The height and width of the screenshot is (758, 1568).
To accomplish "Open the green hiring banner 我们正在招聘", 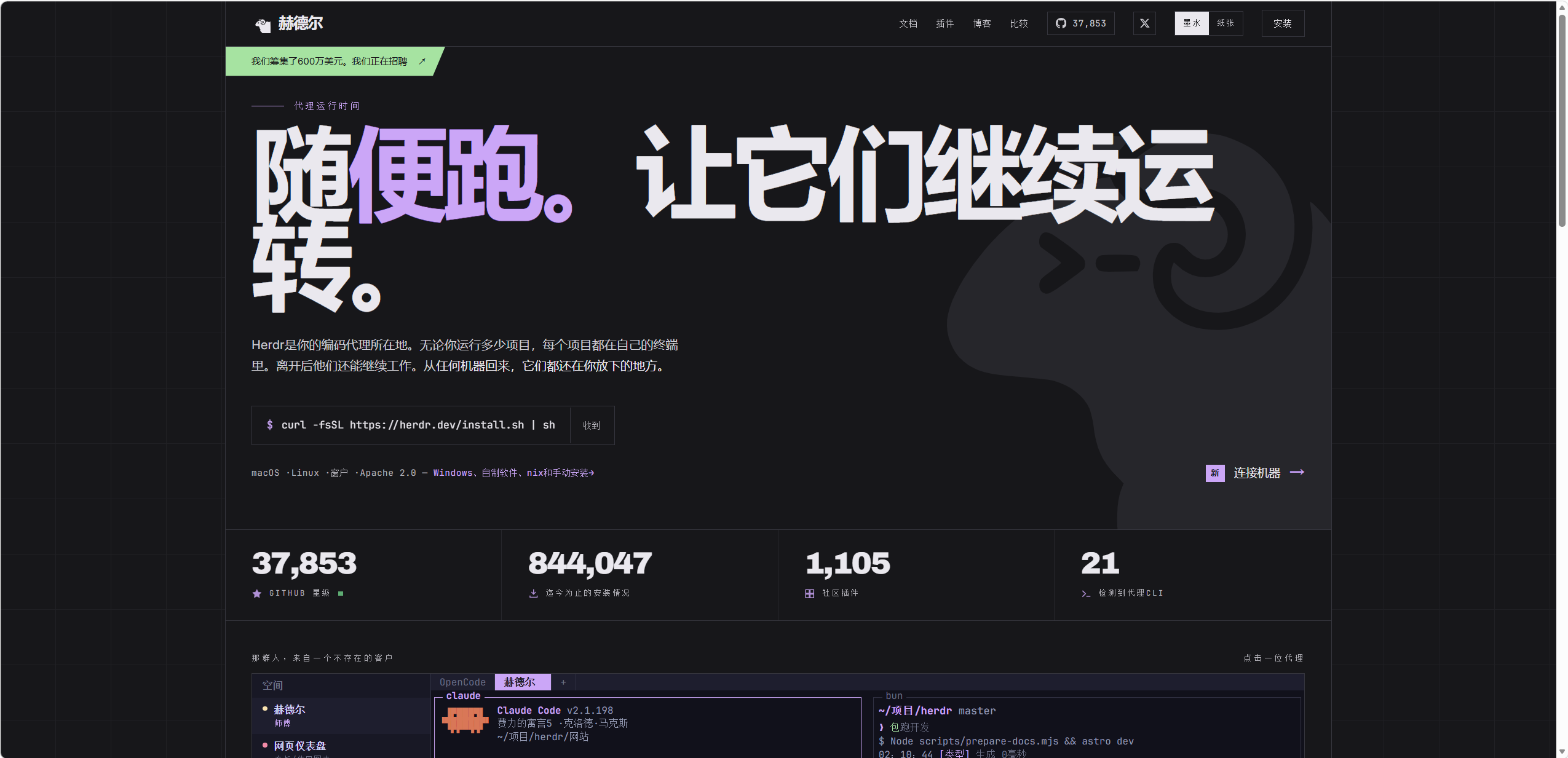I will [335, 61].
